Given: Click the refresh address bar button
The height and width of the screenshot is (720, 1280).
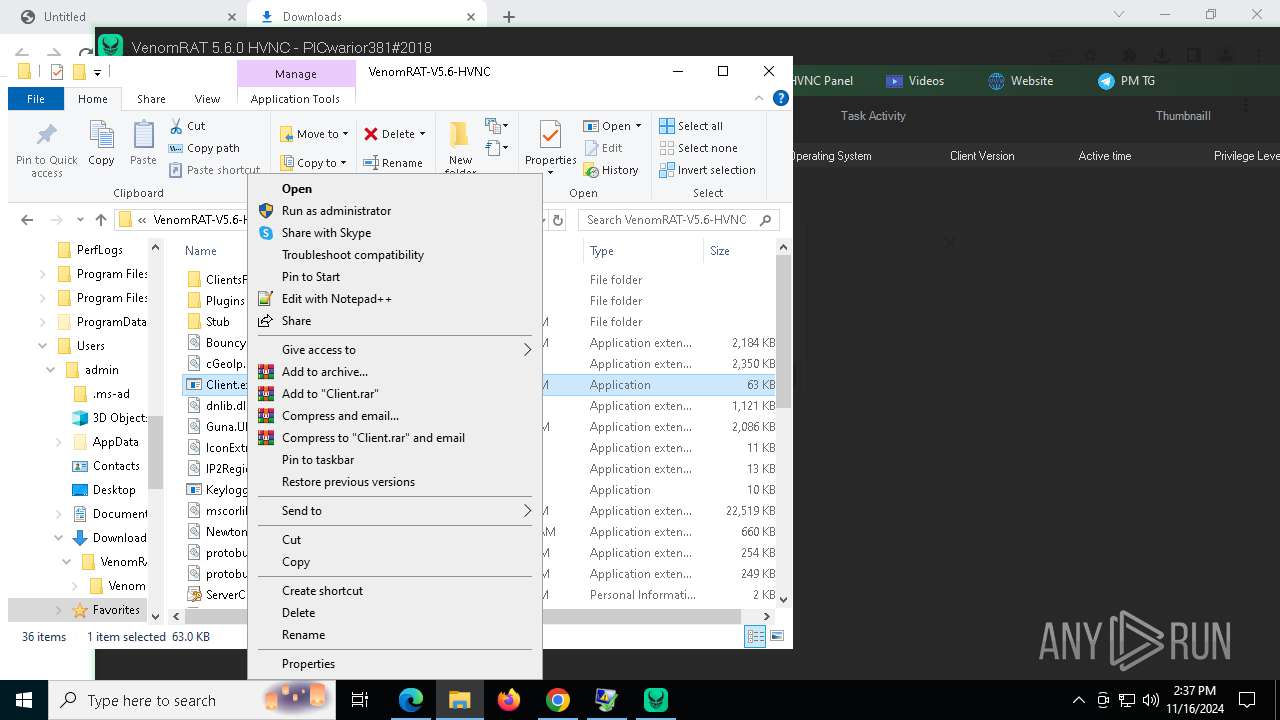Looking at the screenshot, I should 558,220.
